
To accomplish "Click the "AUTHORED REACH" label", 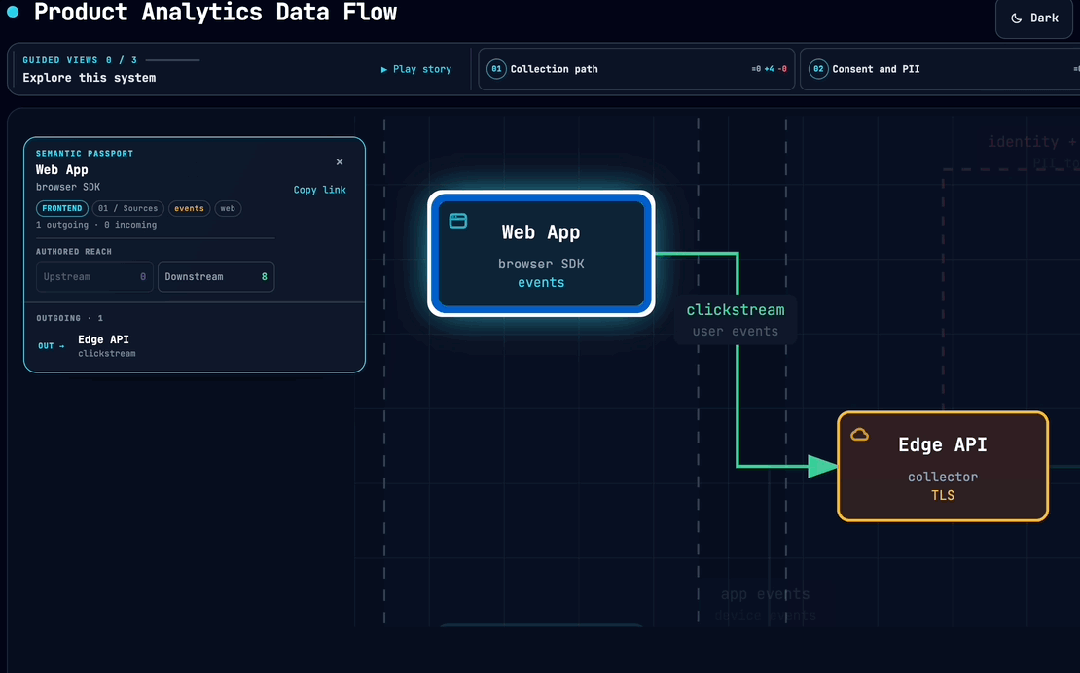I will point(74,251).
